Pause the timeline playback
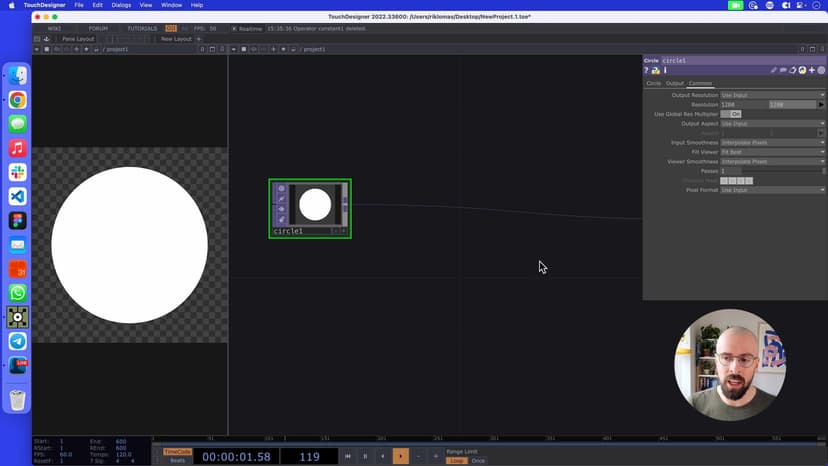The image size is (828, 466). pyautogui.click(x=365, y=456)
